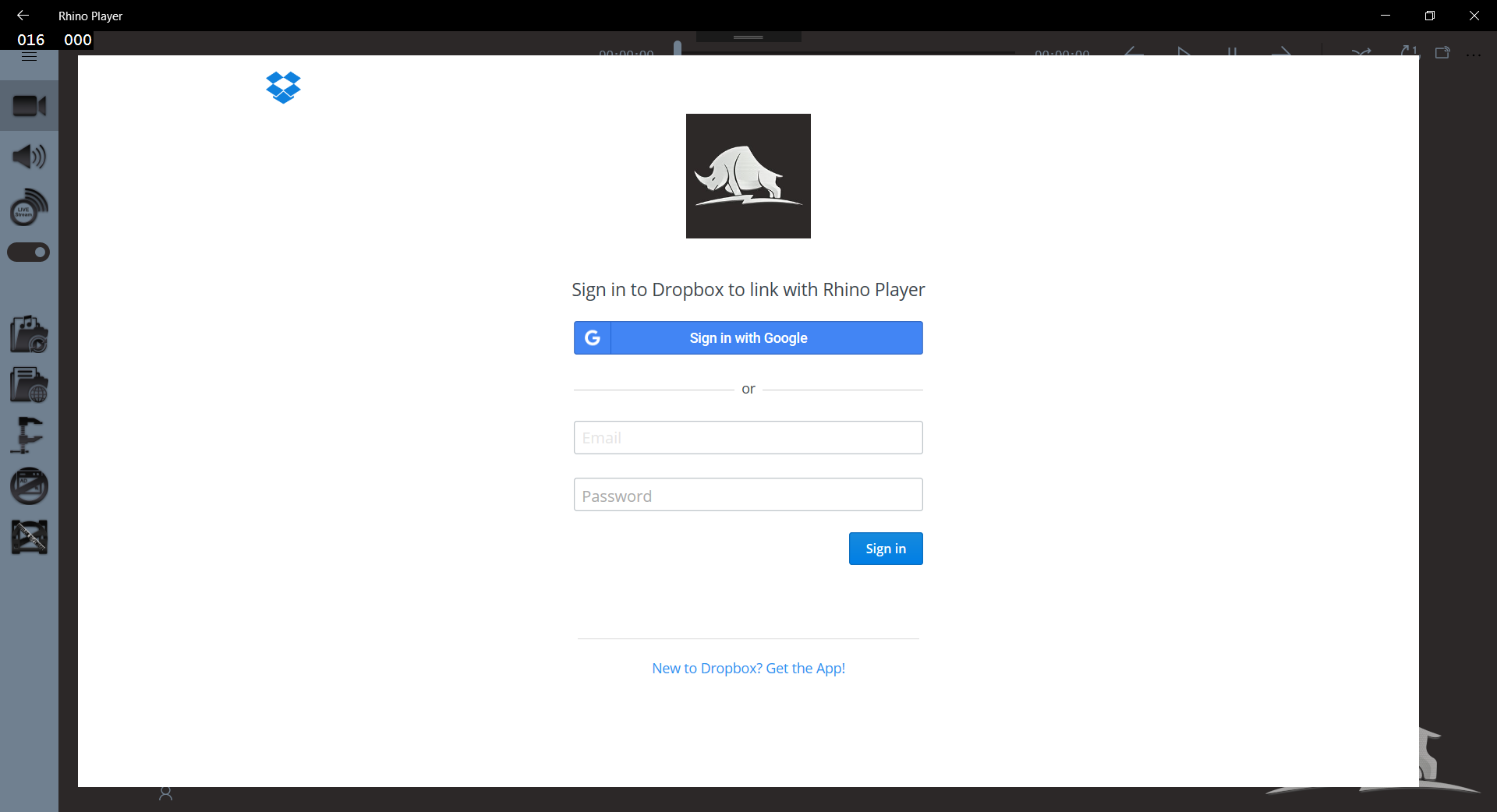Sign in with Google
Viewport: 1497px width, 812px height.
748,338
